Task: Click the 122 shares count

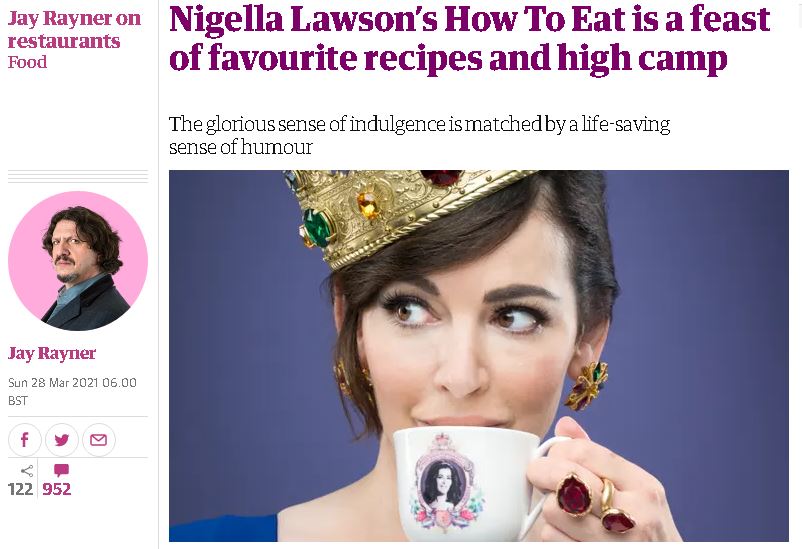Action: pos(20,489)
